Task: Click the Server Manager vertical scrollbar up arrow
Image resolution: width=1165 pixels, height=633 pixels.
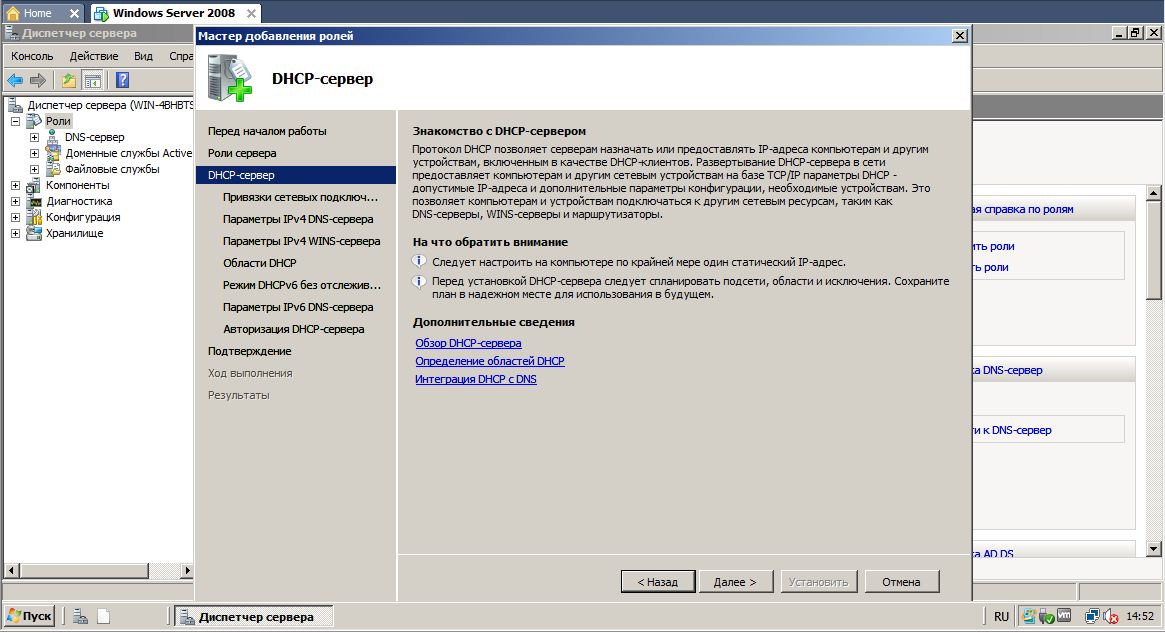Action: click(1154, 193)
